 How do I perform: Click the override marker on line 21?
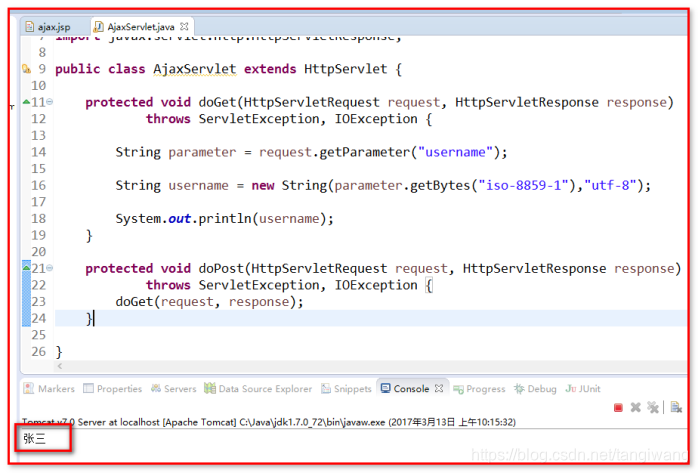pos(26,268)
